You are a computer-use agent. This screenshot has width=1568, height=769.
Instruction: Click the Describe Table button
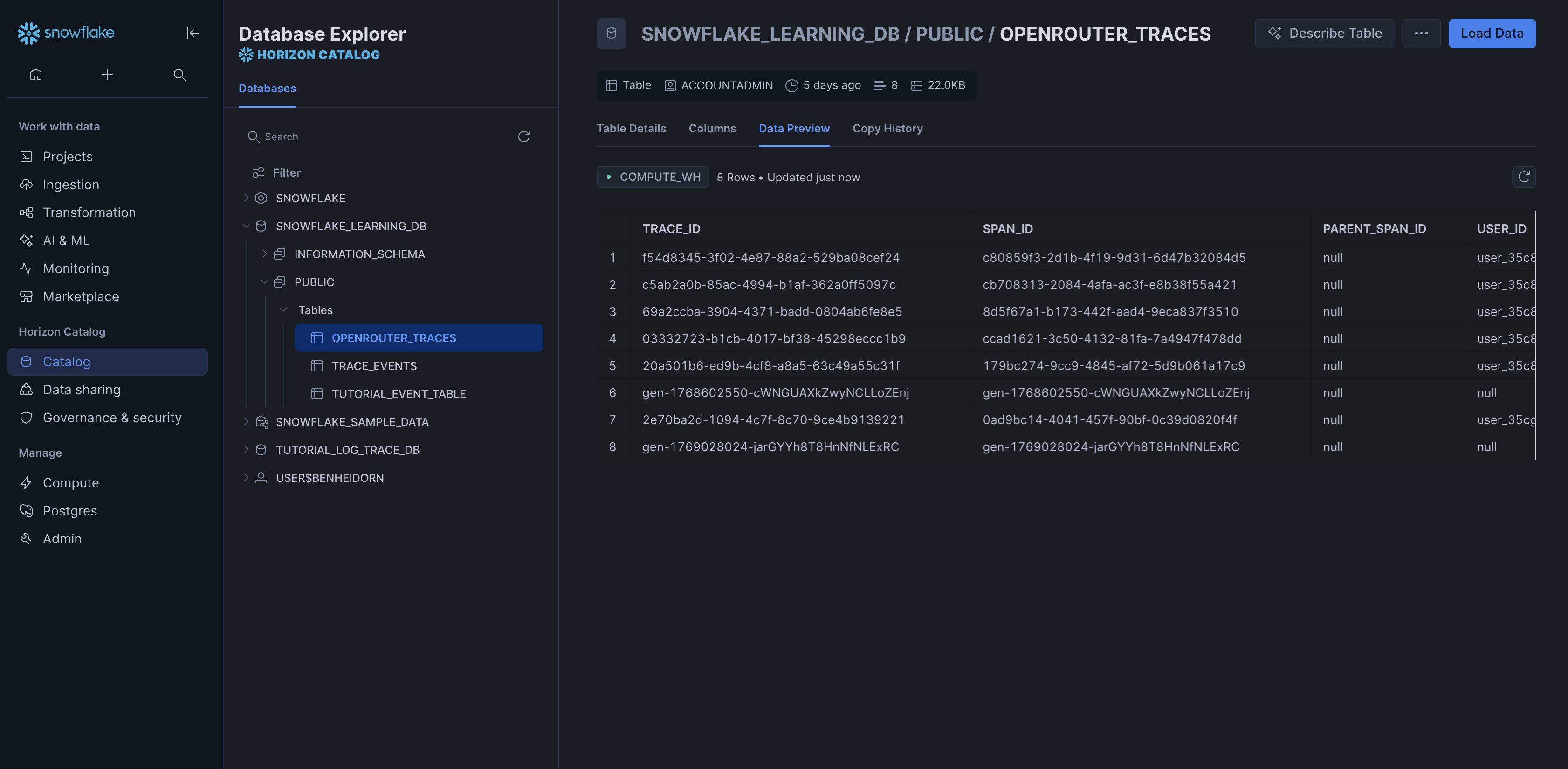coord(1324,34)
